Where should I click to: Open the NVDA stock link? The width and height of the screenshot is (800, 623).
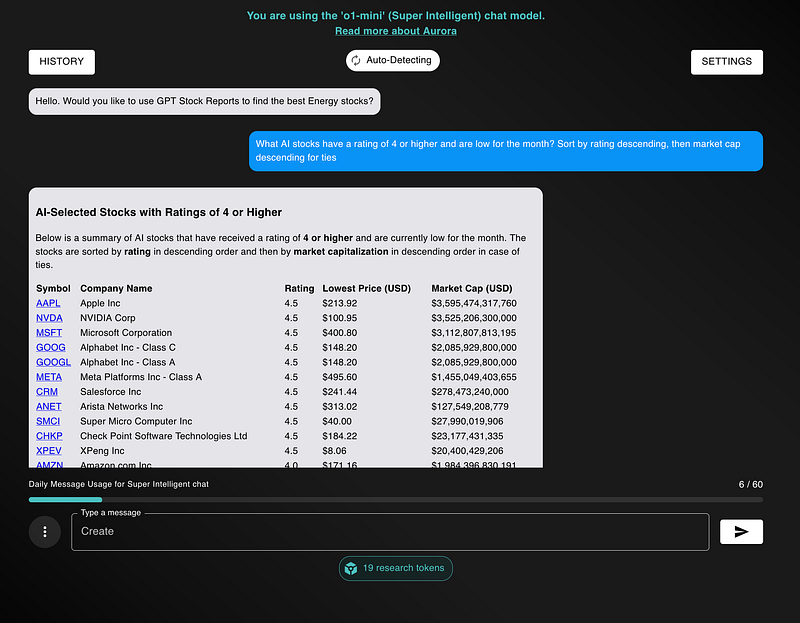[49, 318]
